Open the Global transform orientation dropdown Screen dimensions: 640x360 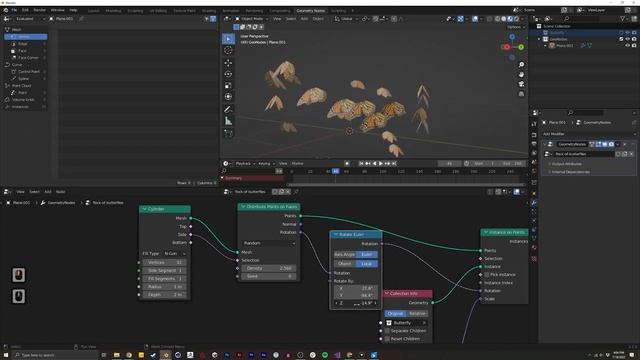pyautogui.click(x=346, y=19)
